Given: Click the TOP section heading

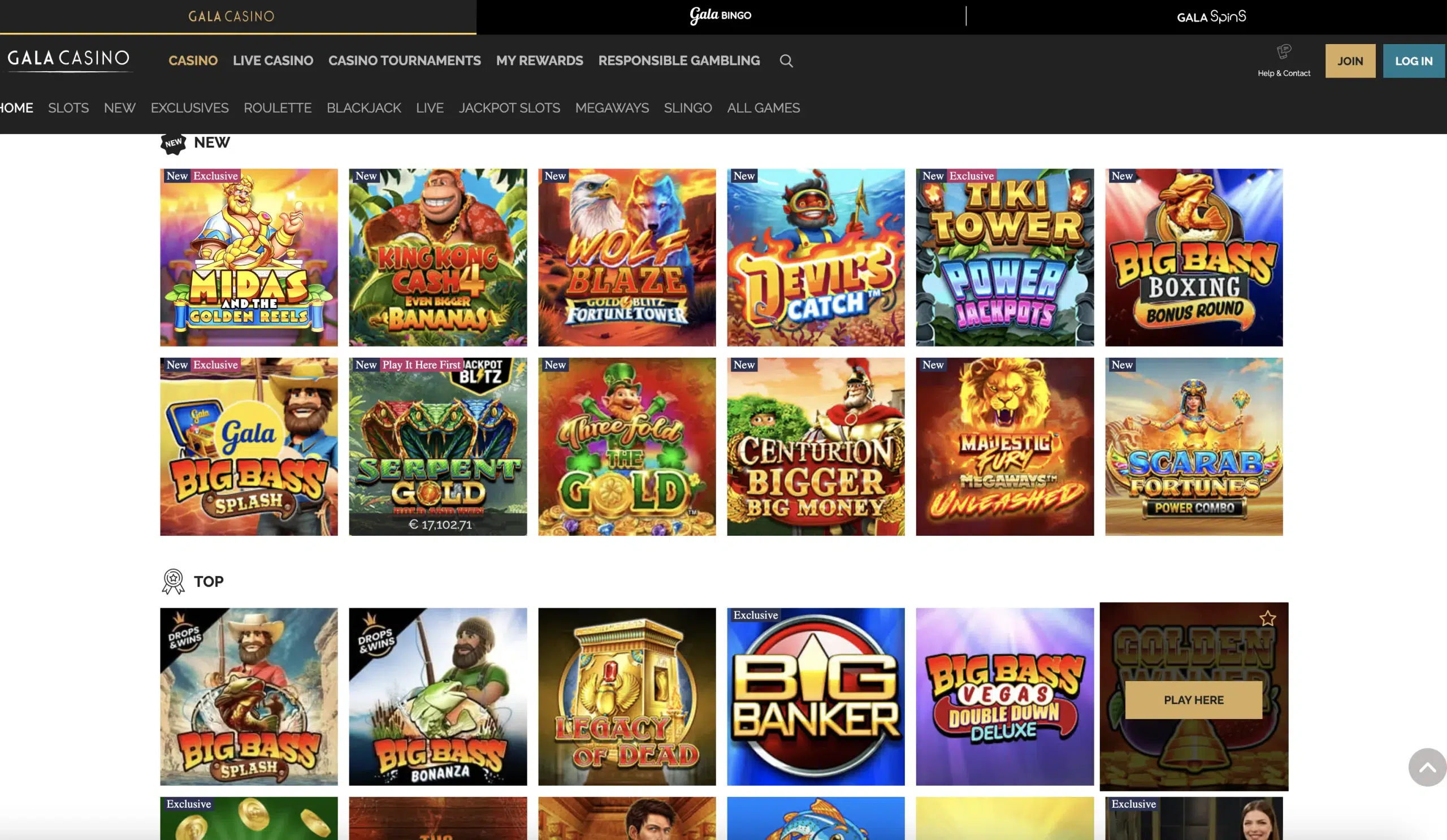Looking at the screenshot, I should click(x=209, y=582).
